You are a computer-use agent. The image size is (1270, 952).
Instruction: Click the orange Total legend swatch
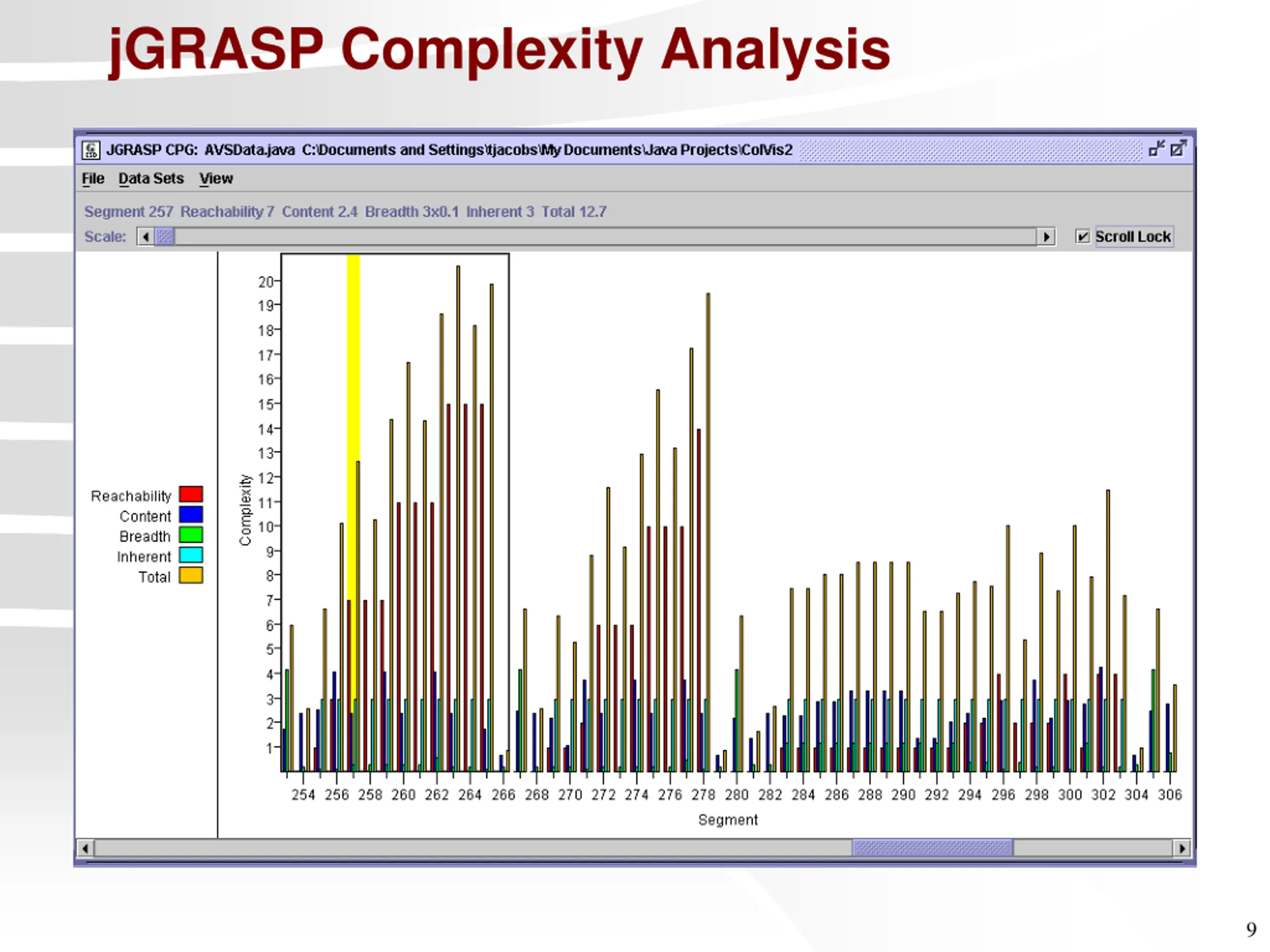(x=190, y=575)
